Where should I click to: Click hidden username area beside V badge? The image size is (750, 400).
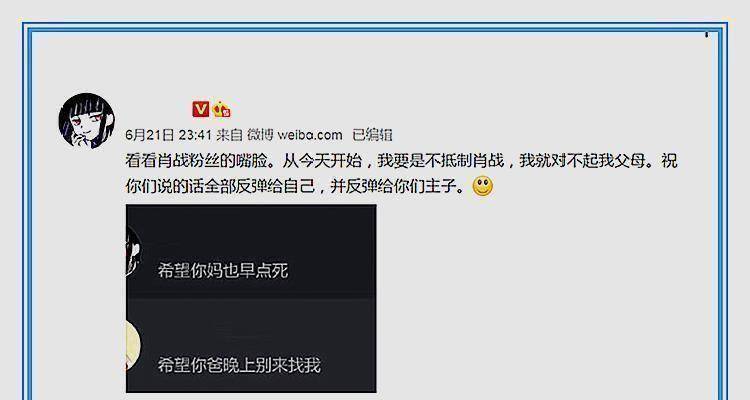[157, 110]
